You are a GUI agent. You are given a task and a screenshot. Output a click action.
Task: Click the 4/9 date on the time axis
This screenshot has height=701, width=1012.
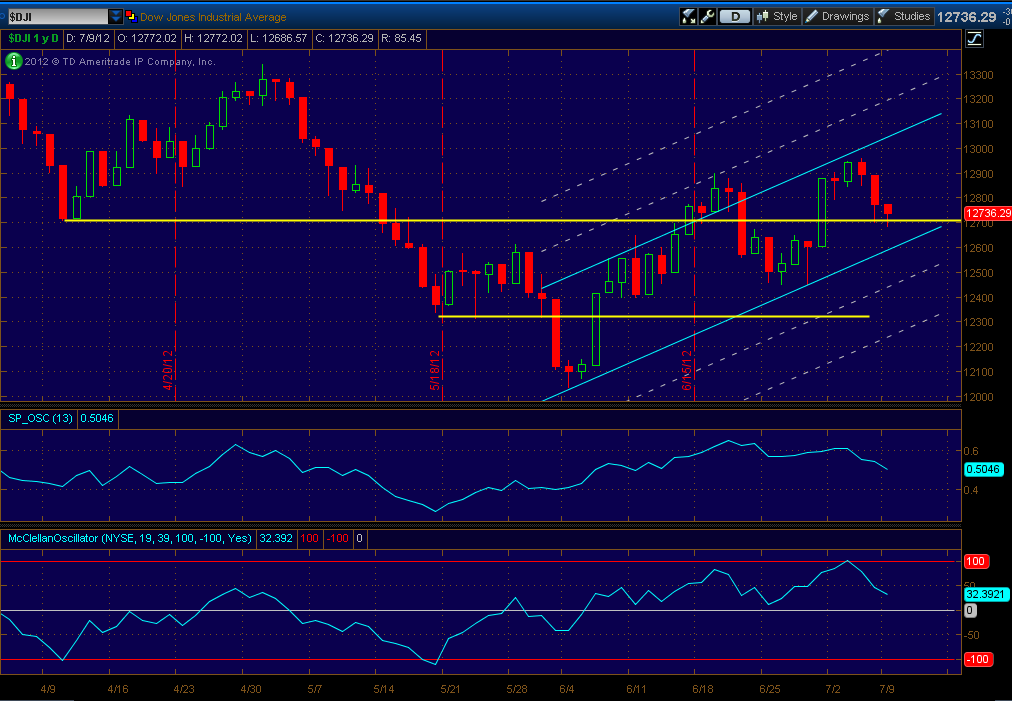48,689
